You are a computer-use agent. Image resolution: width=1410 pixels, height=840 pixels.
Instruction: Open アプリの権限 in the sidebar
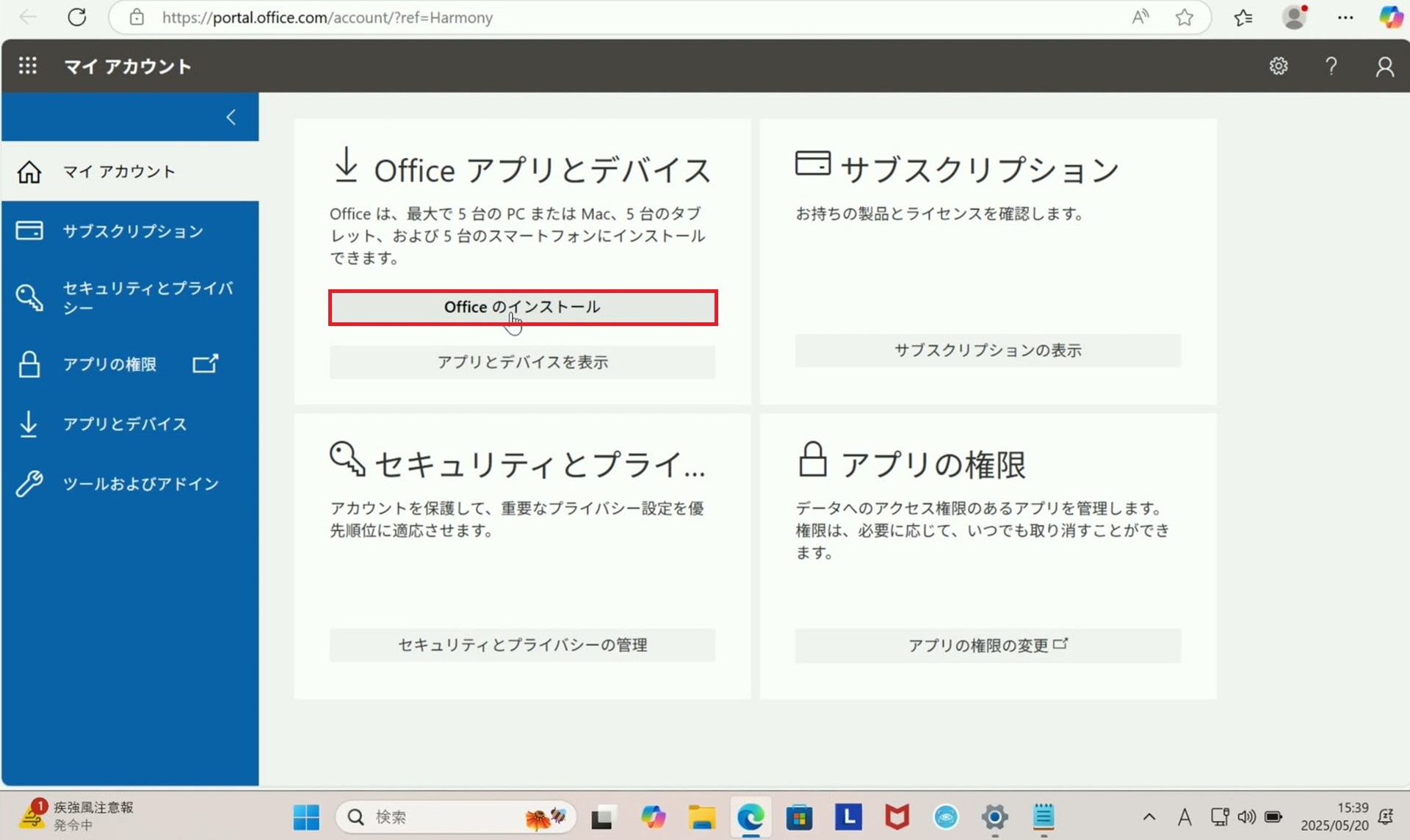130,364
